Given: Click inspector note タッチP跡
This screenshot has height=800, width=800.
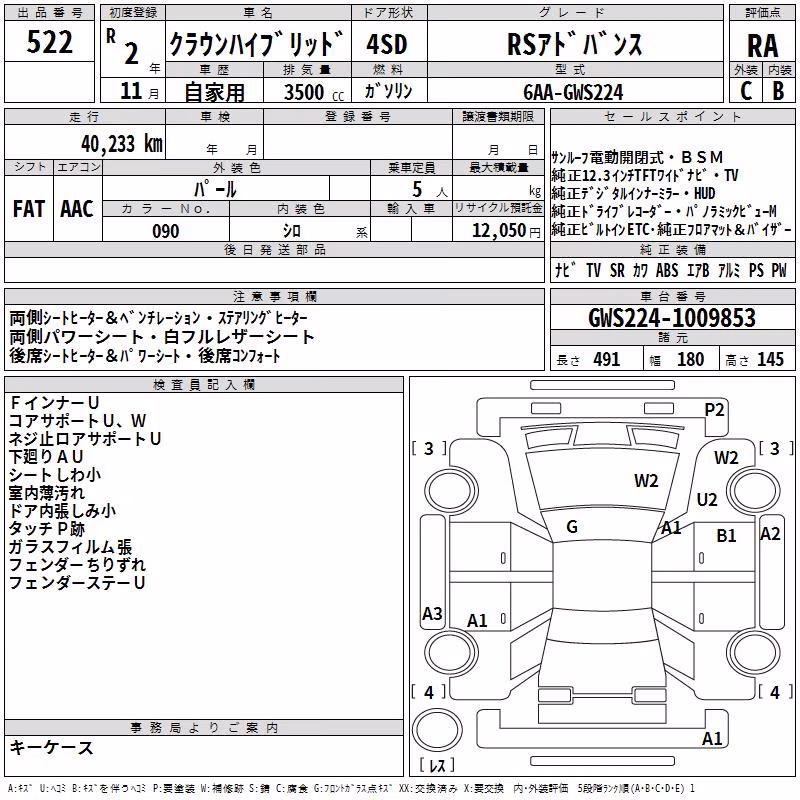Looking at the screenshot, I should point(46,529).
